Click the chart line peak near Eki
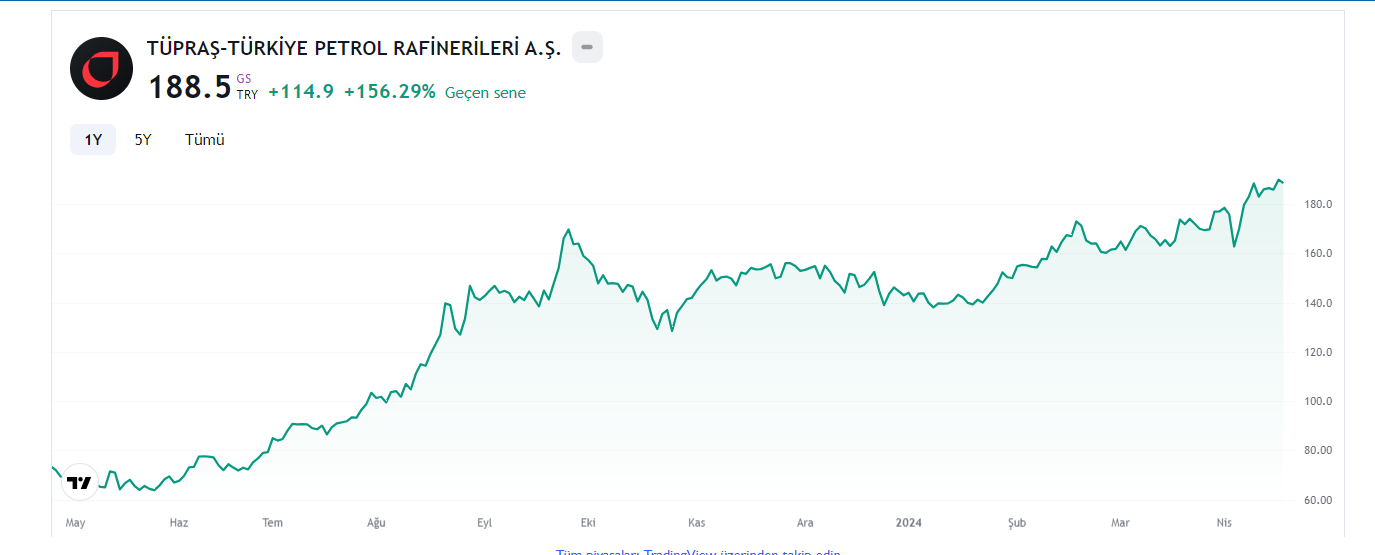1375x555 pixels. [569, 230]
